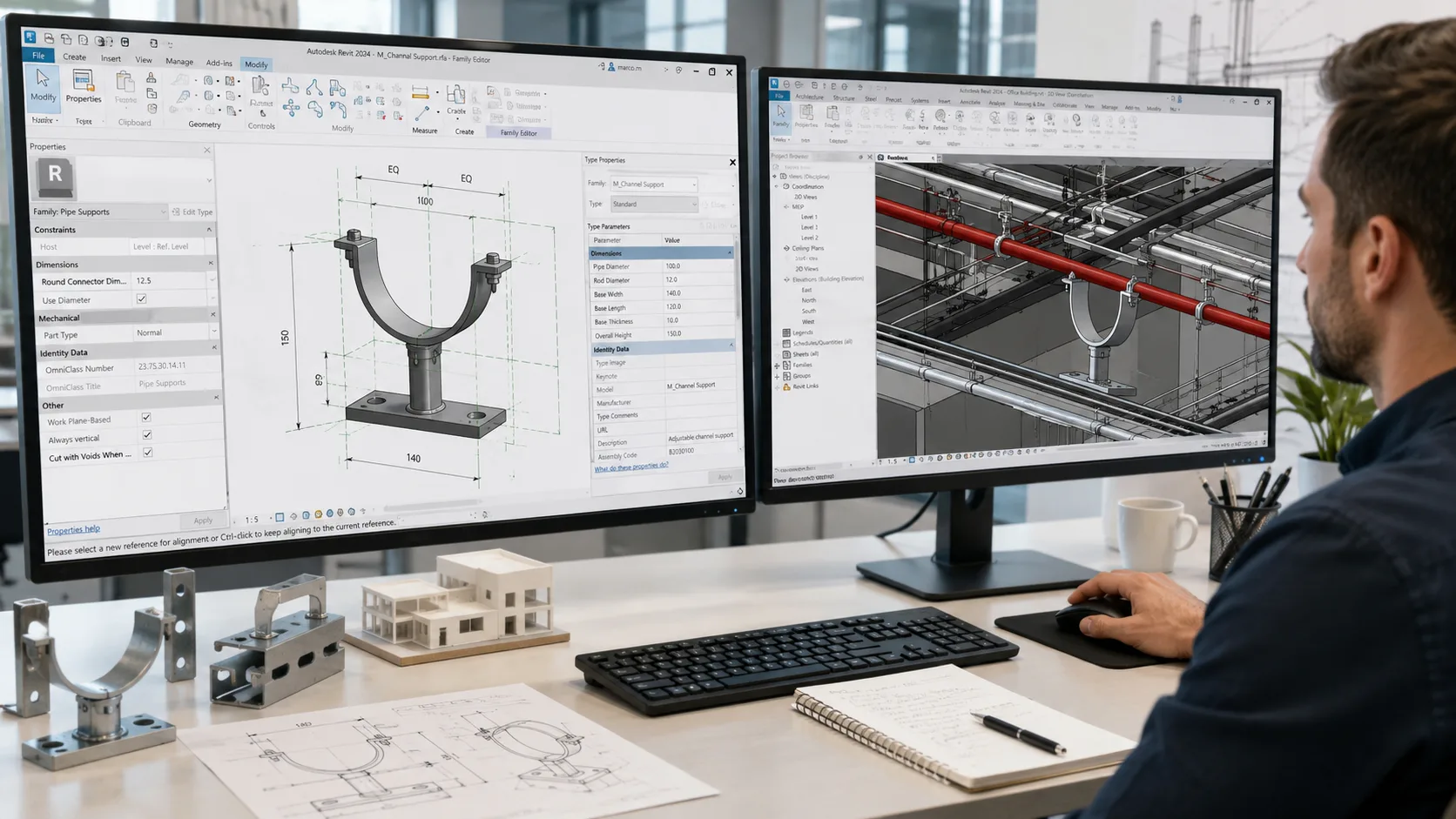Click Apply button in Properties palette

[203, 520]
